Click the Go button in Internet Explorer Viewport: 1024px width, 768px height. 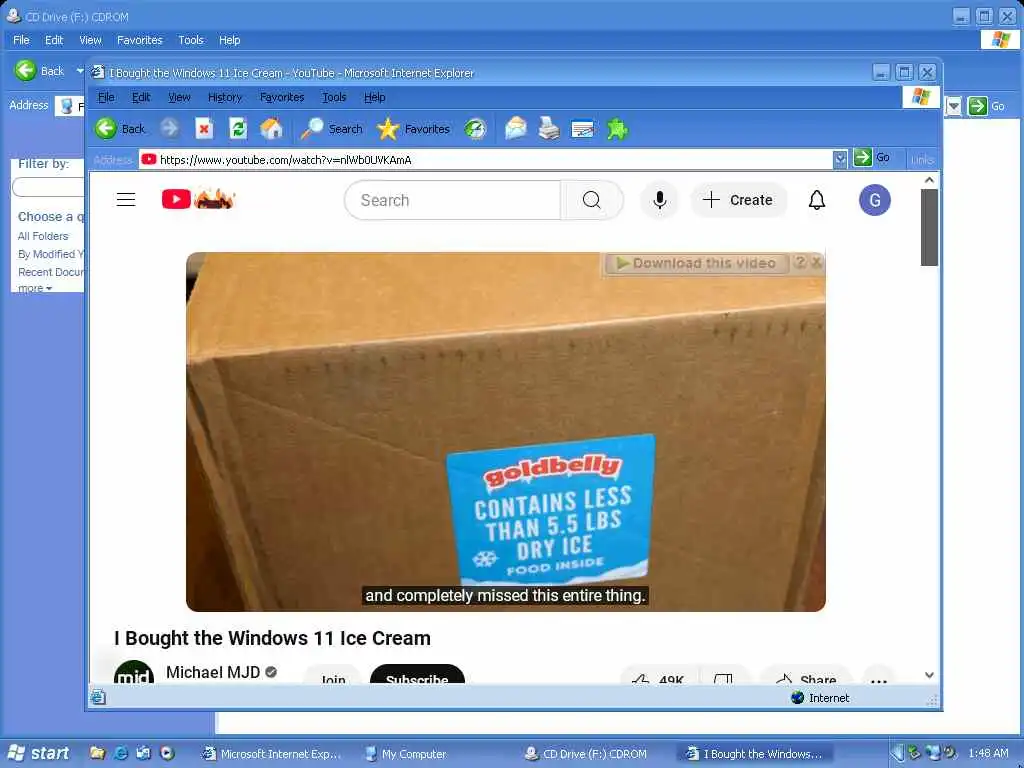(872, 157)
